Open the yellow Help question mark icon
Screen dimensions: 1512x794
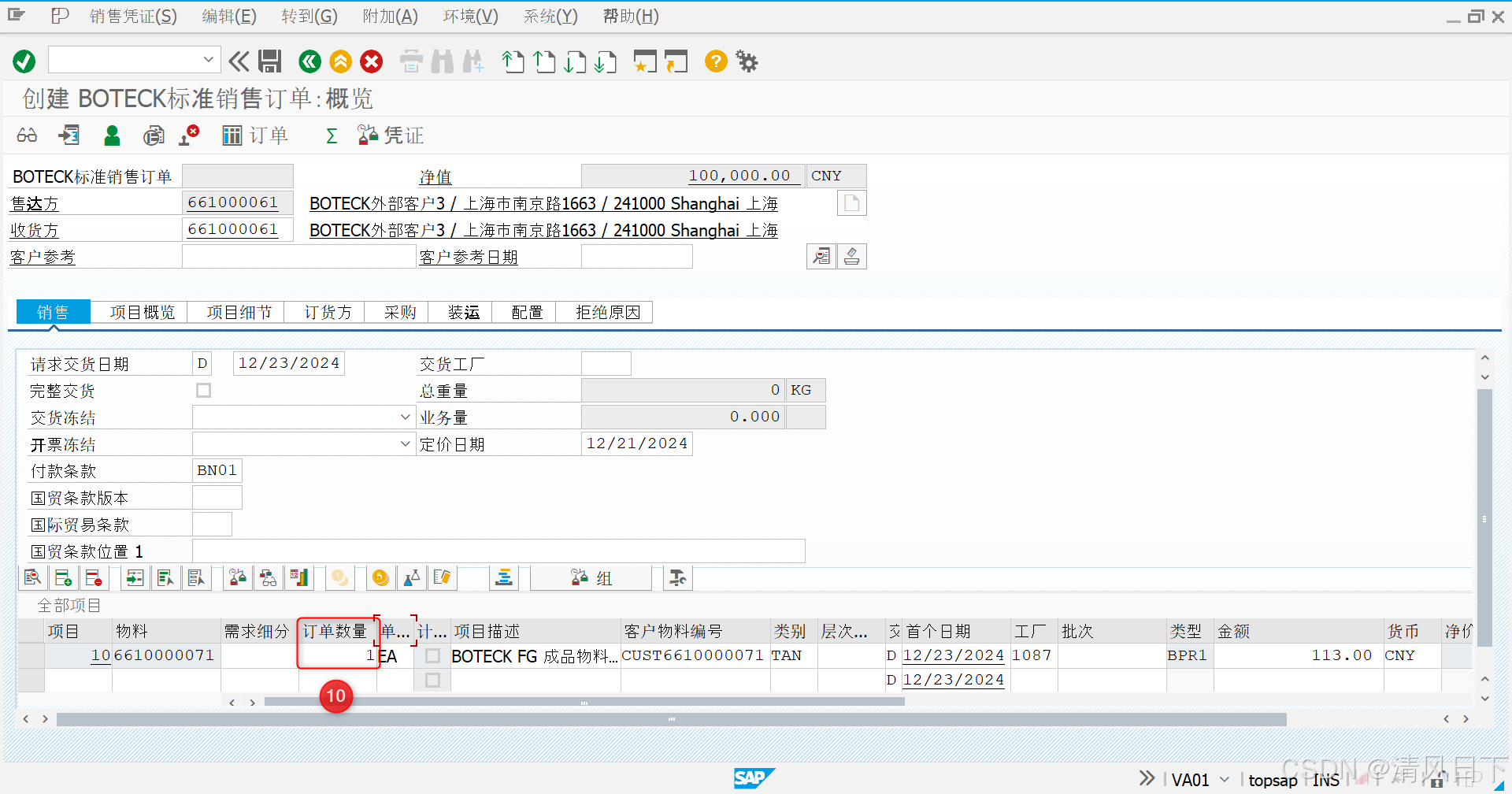click(716, 61)
